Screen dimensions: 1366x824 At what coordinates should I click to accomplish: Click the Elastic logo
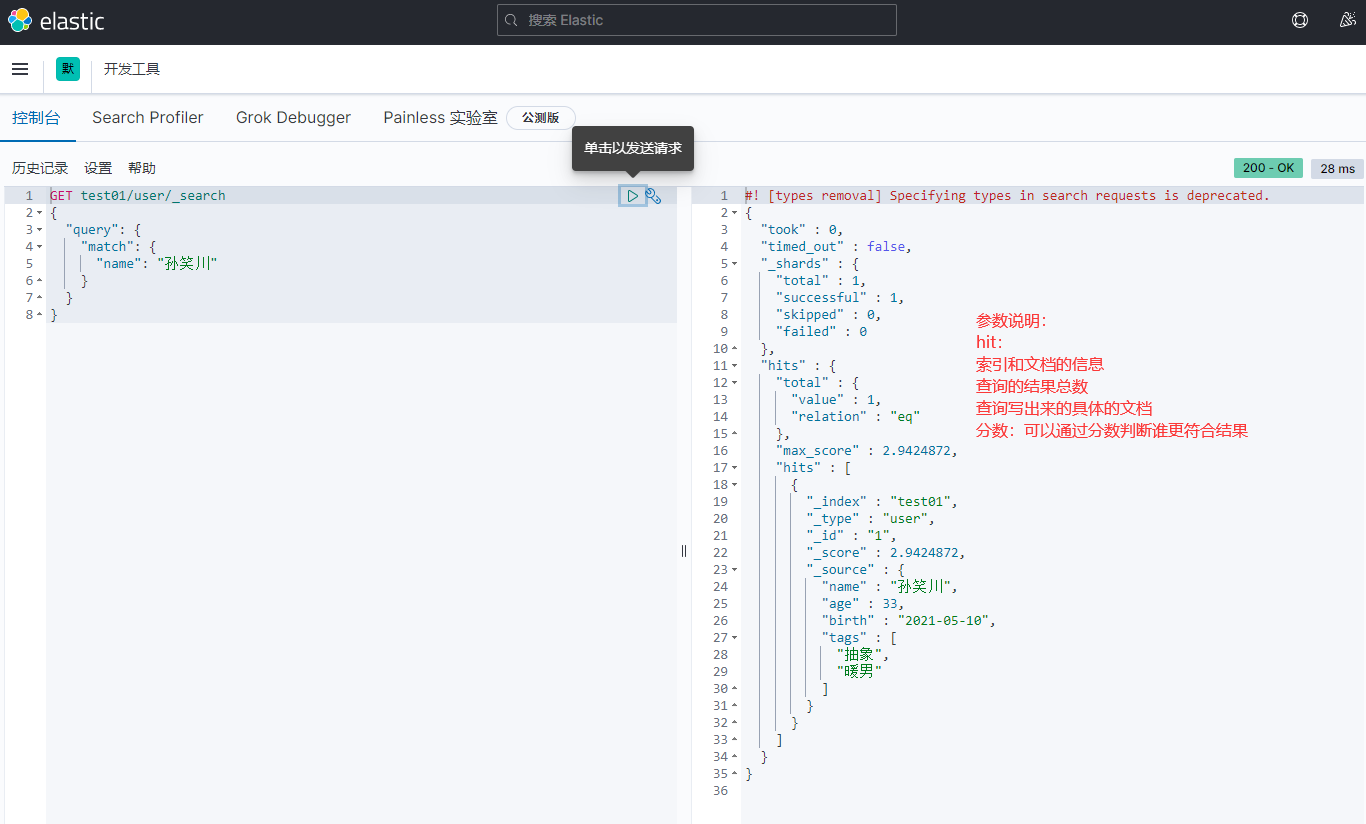[56, 20]
